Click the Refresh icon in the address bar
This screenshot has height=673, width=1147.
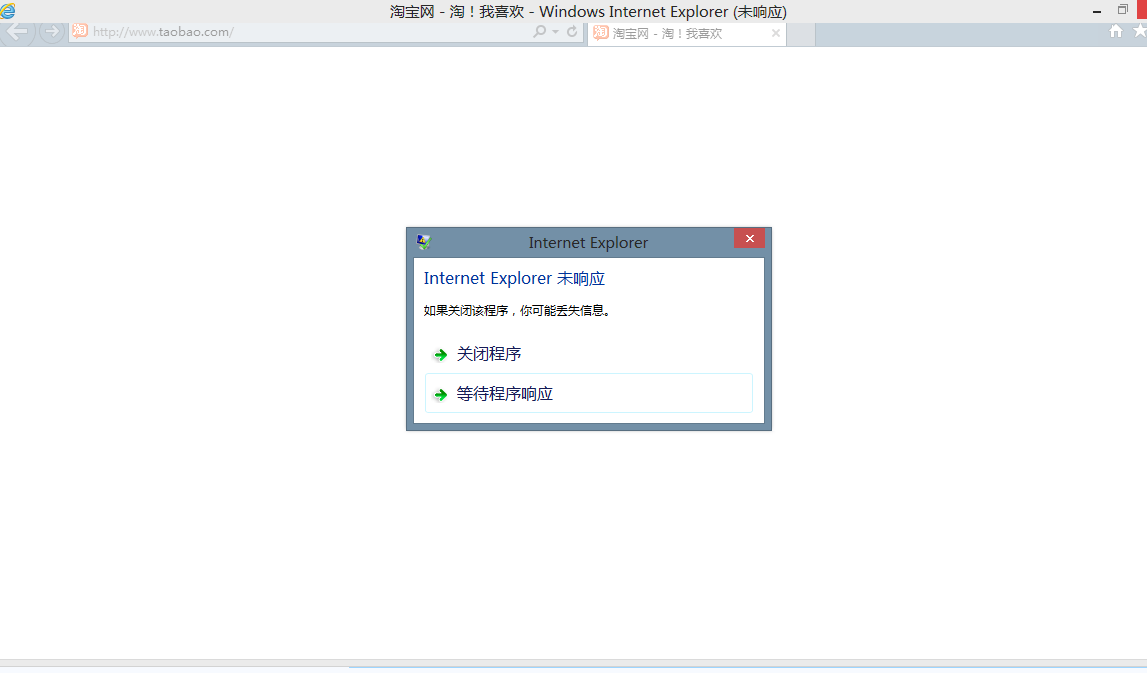[572, 31]
